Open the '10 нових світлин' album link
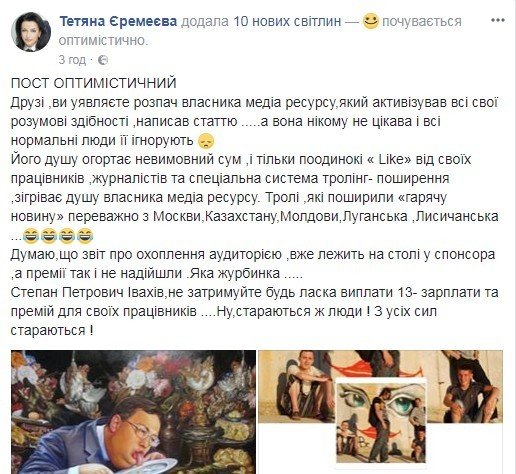 click(287, 21)
